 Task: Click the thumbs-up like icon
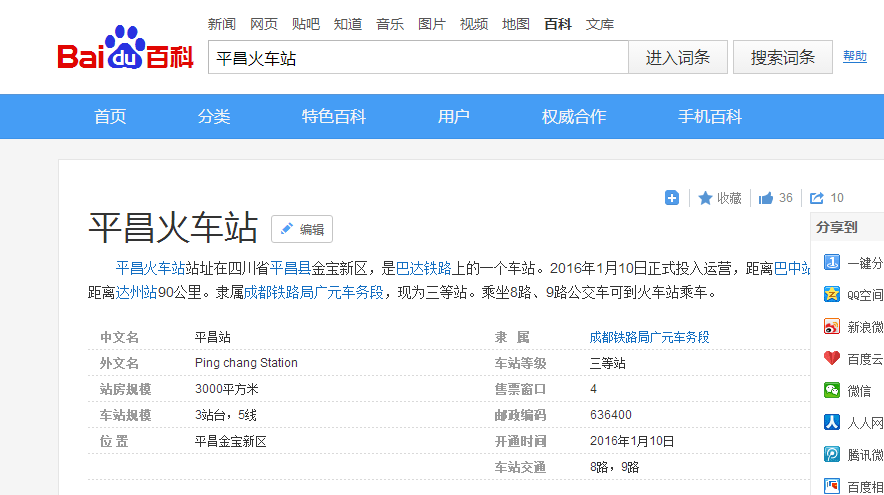point(766,198)
